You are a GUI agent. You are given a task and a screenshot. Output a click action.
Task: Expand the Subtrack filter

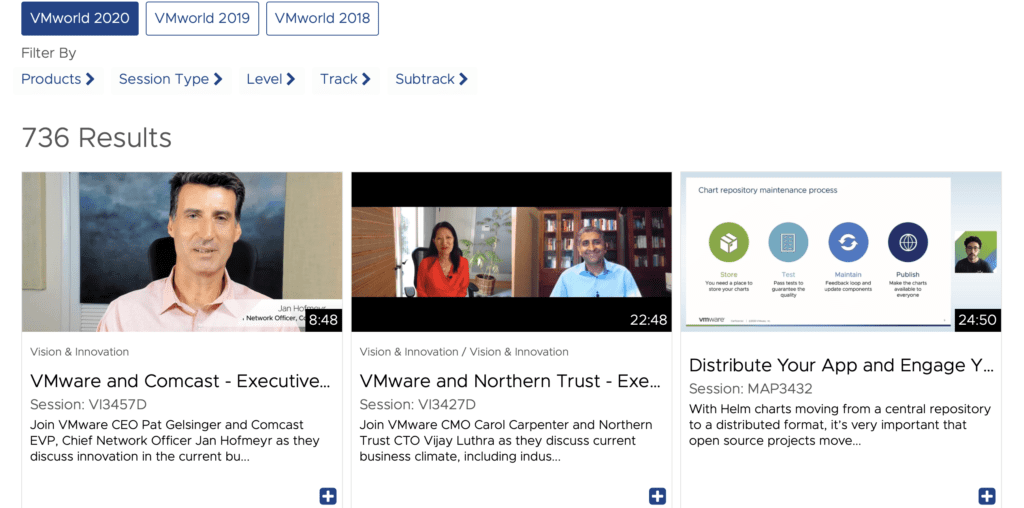432,79
